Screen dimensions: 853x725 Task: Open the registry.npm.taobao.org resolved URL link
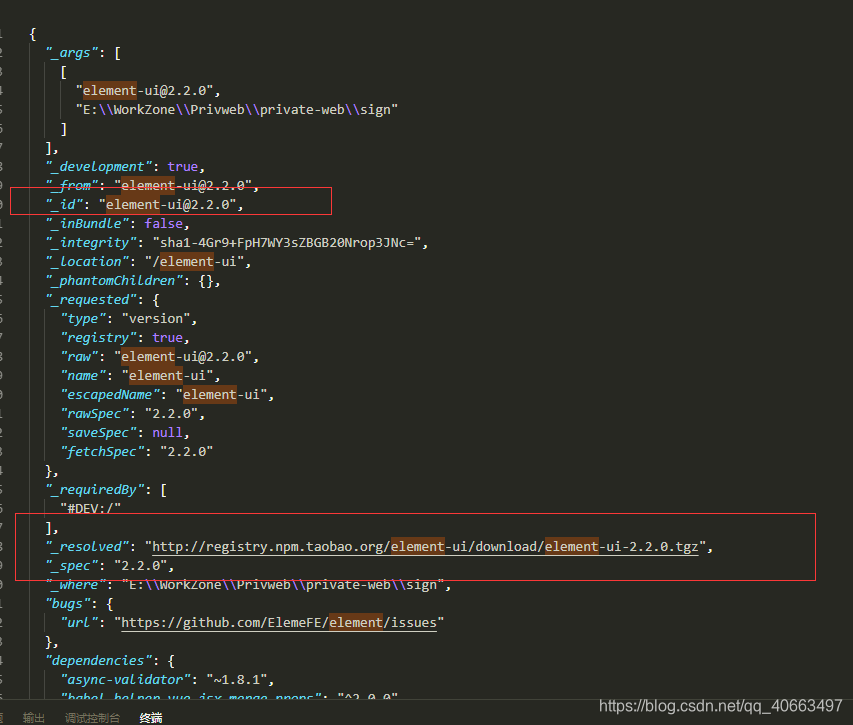[425, 547]
